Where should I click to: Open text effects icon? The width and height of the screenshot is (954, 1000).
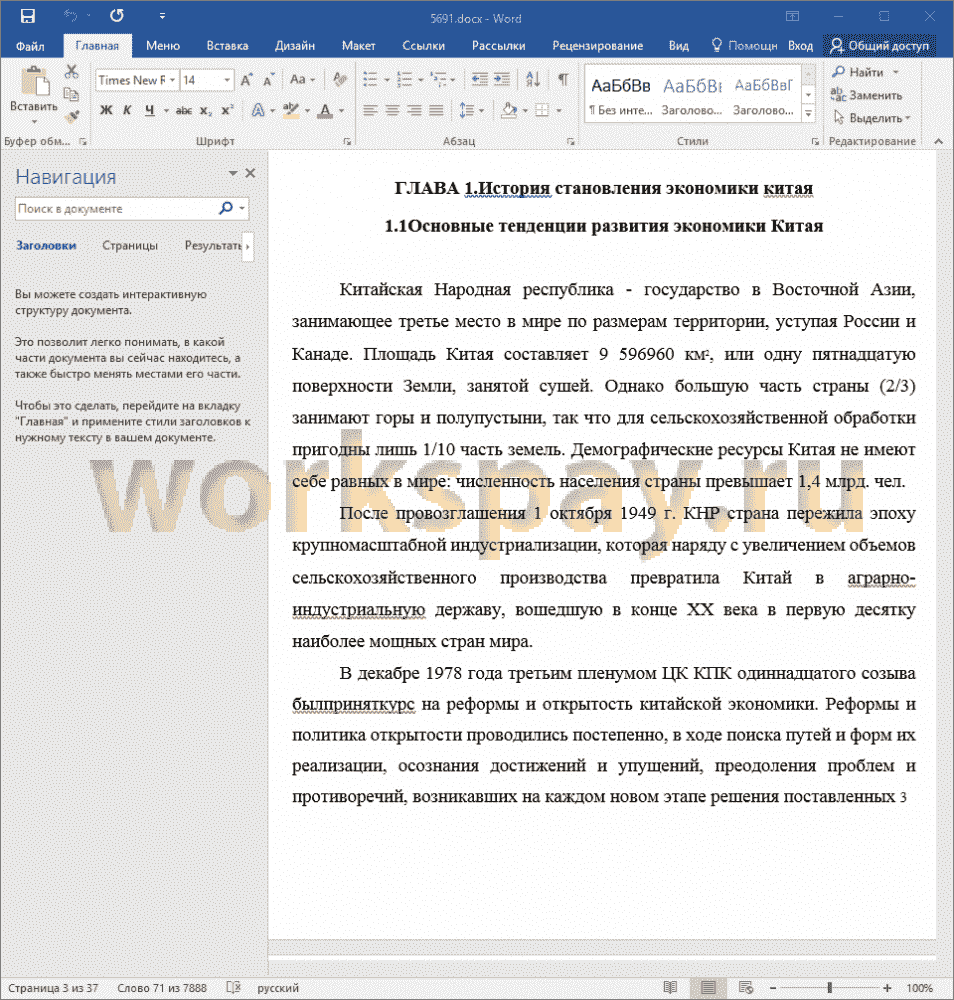pyautogui.click(x=258, y=110)
